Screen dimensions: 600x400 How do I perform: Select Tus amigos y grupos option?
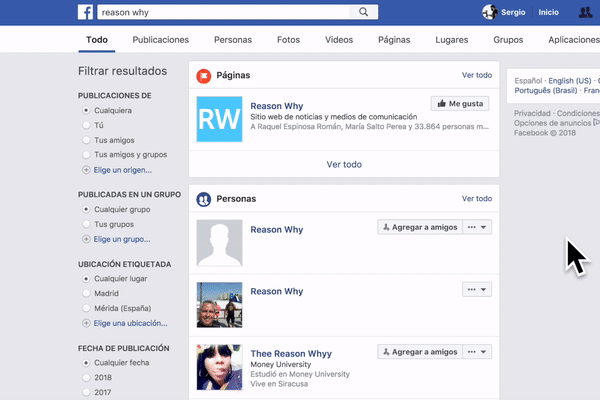[86, 155]
